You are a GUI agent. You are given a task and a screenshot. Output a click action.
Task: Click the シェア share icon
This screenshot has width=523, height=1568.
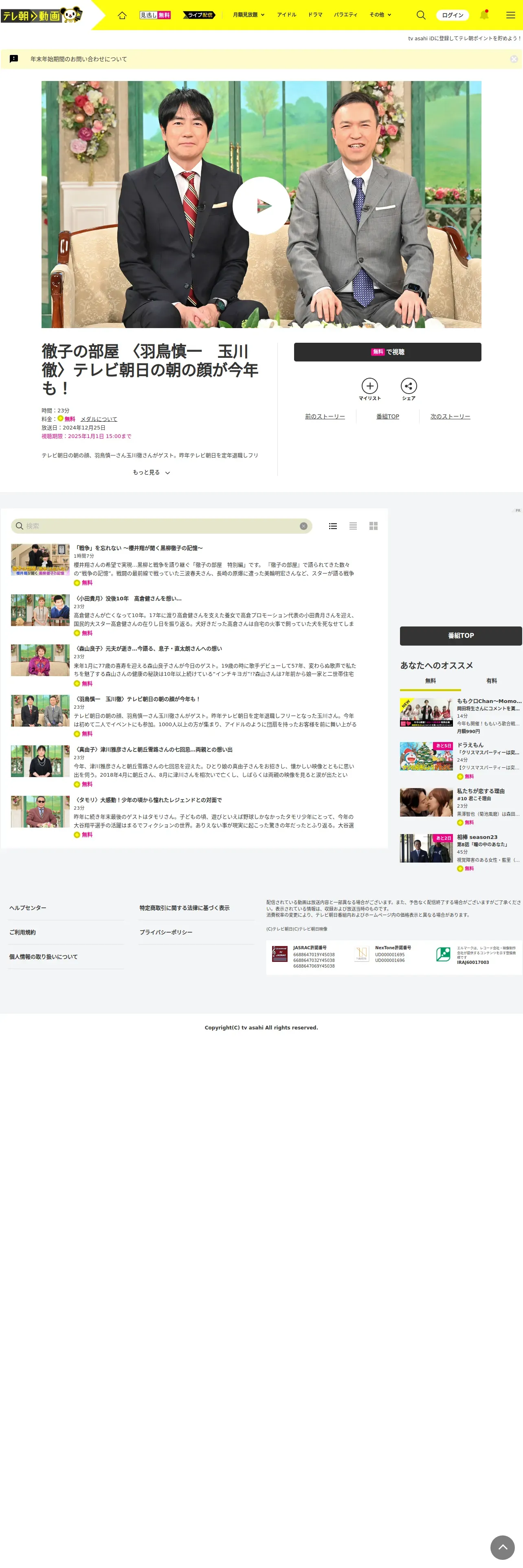409,389
